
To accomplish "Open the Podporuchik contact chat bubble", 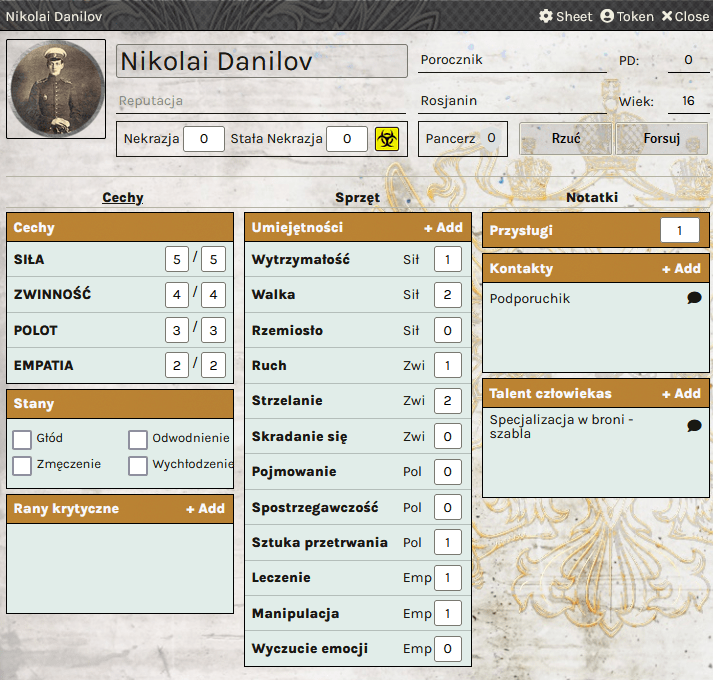I will [x=694, y=298].
